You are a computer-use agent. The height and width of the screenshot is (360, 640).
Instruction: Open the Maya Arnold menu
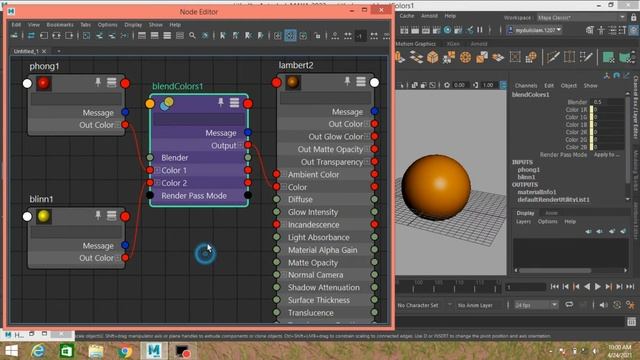(429, 16)
